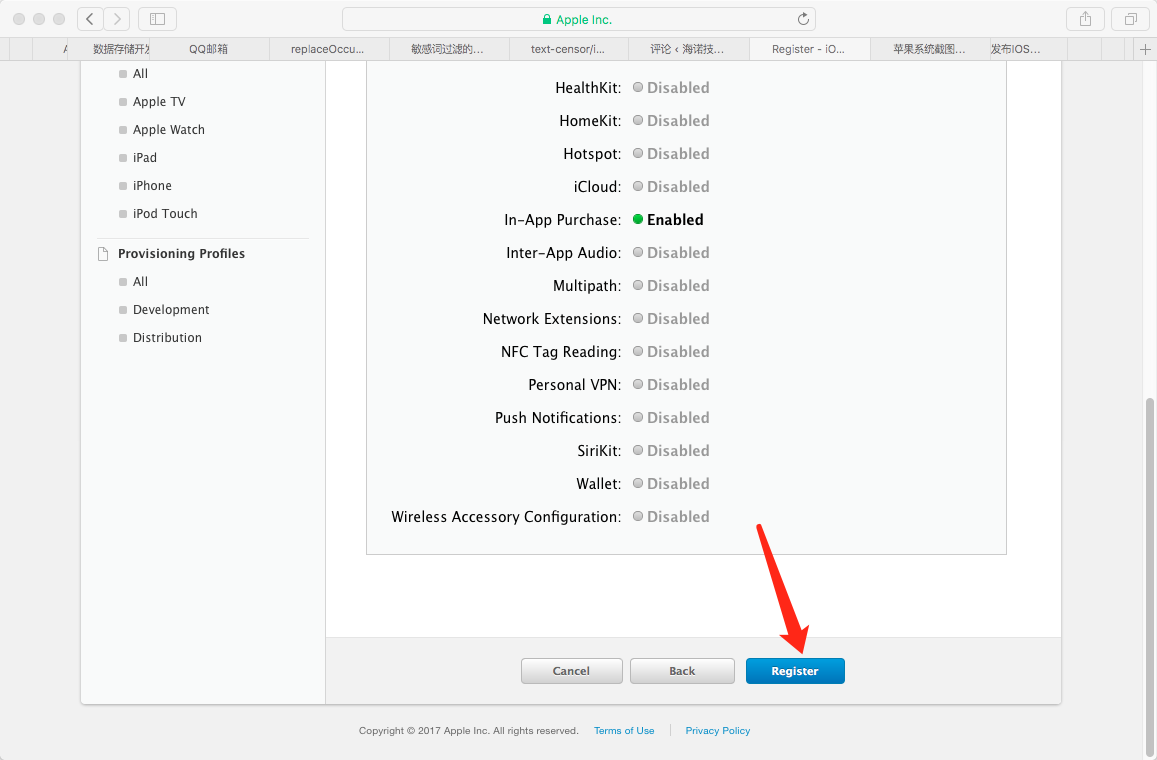Click the In-App Purchase 'Enabled' status
Image resolution: width=1157 pixels, height=760 pixels.
tap(669, 220)
